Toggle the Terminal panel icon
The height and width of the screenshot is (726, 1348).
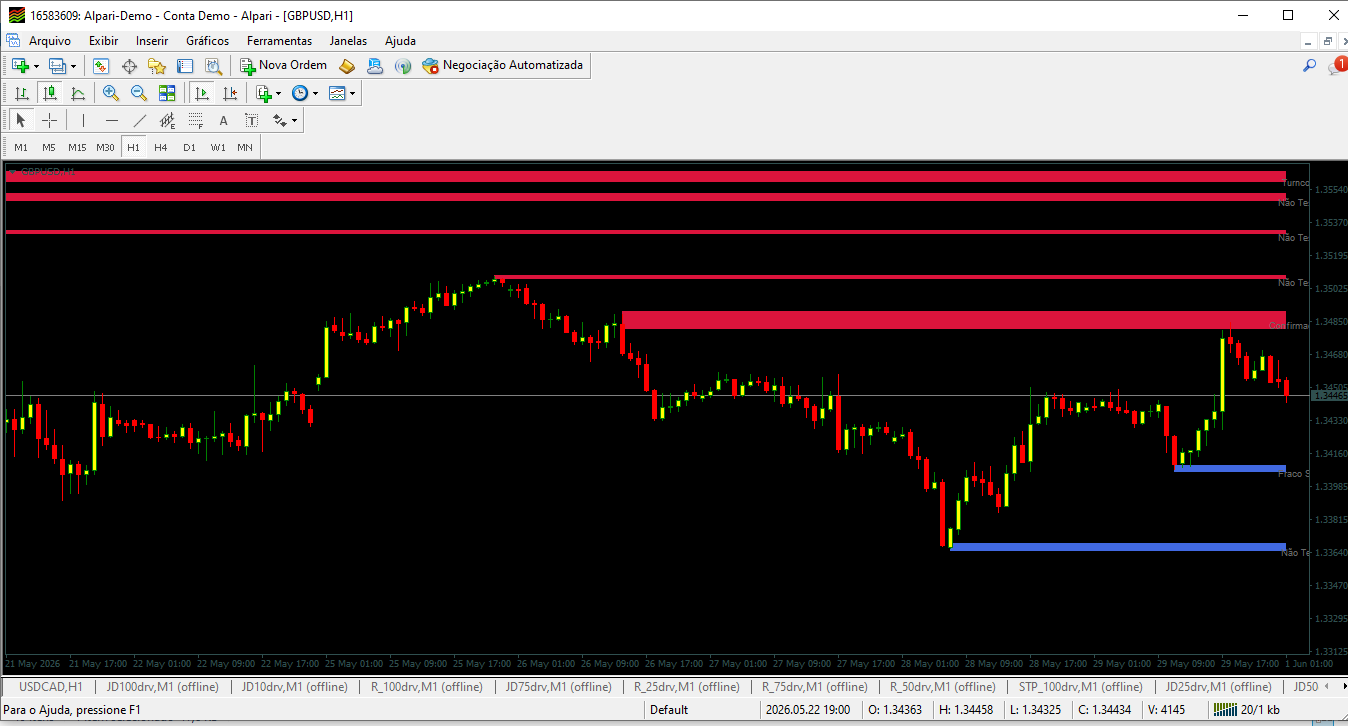point(185,66)
